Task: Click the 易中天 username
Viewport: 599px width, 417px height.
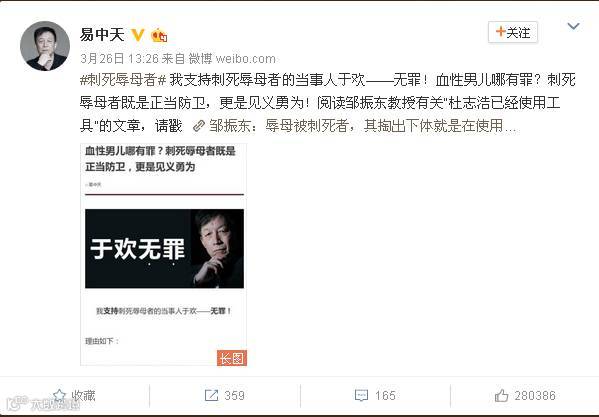Action: 102,35
